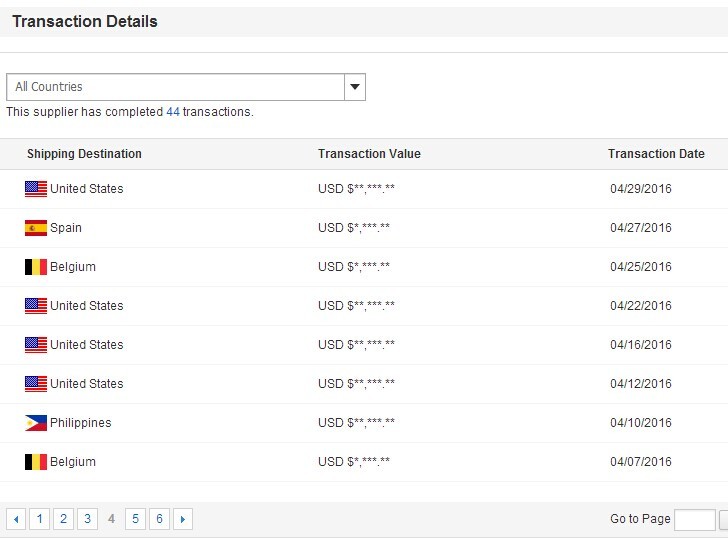Click the Belgium flag dated 04/25/2016

pos(36,267)
